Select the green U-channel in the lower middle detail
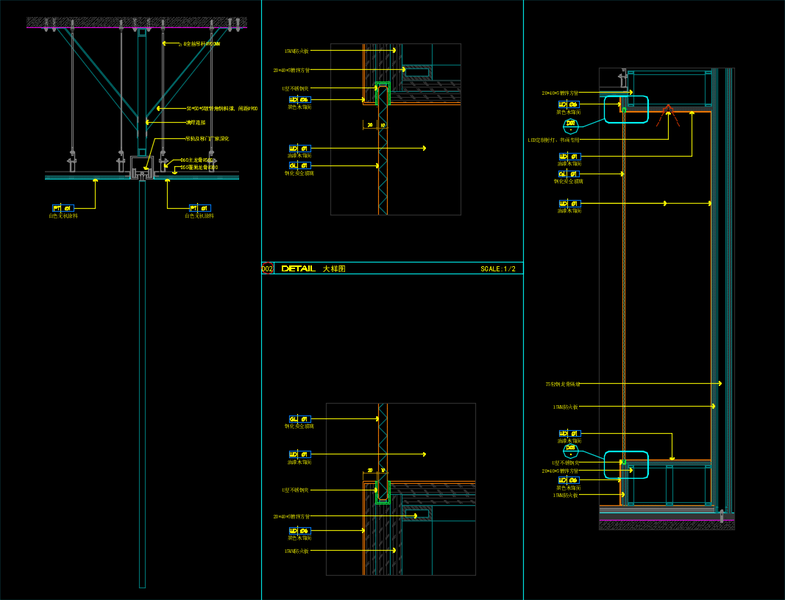Screen dimensions: 785x600 point(382,492)
